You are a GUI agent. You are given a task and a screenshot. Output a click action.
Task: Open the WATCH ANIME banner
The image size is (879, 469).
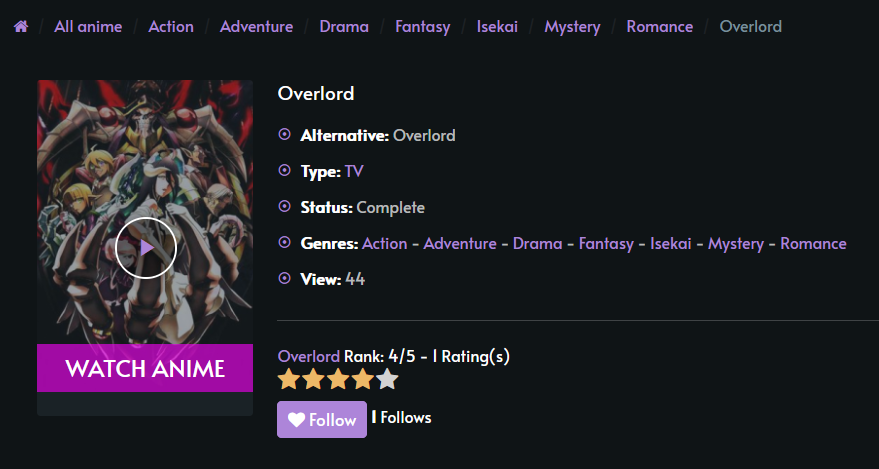pos(145,368)
